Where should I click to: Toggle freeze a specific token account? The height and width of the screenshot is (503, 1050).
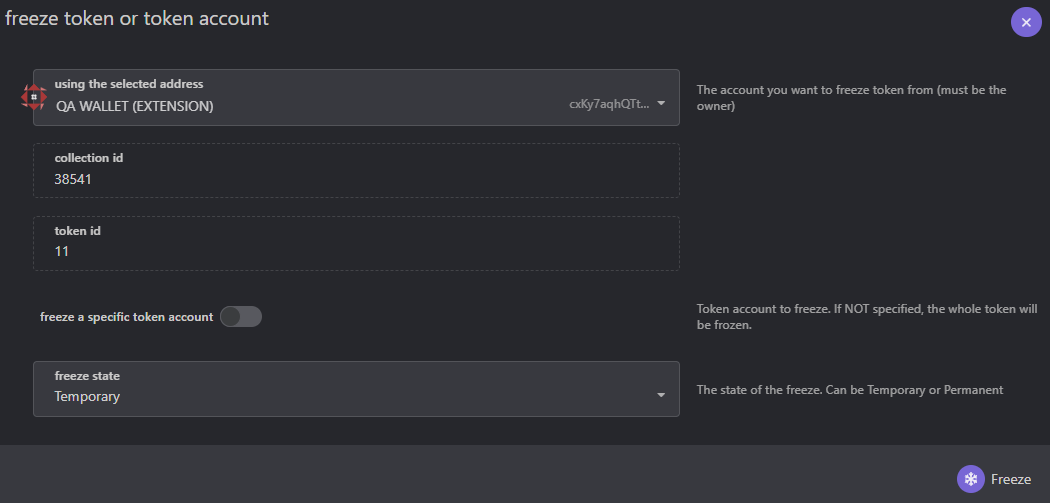241,317
